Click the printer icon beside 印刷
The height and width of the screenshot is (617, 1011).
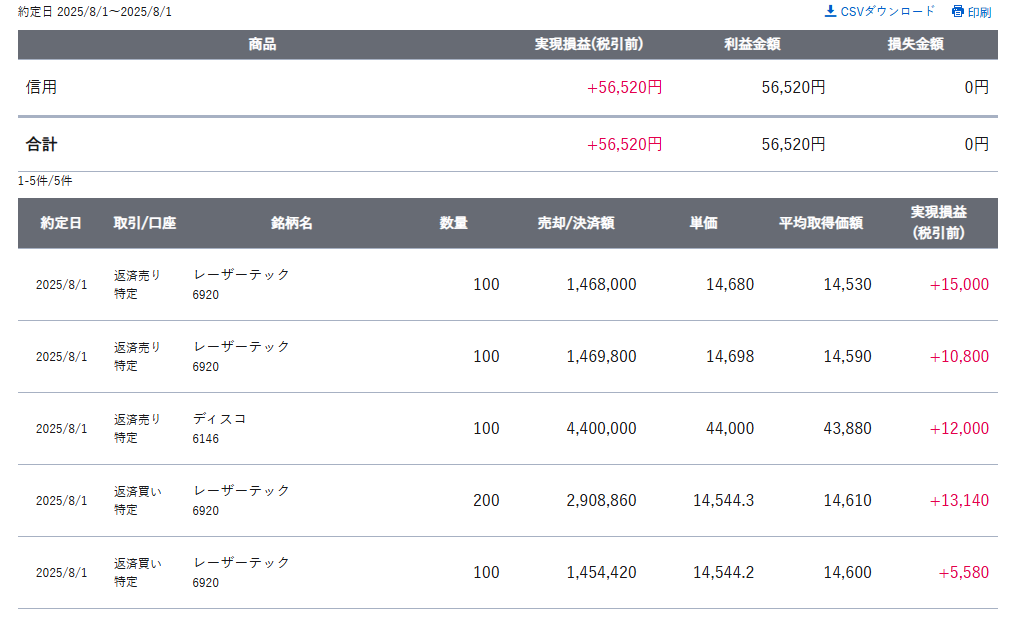957,12
